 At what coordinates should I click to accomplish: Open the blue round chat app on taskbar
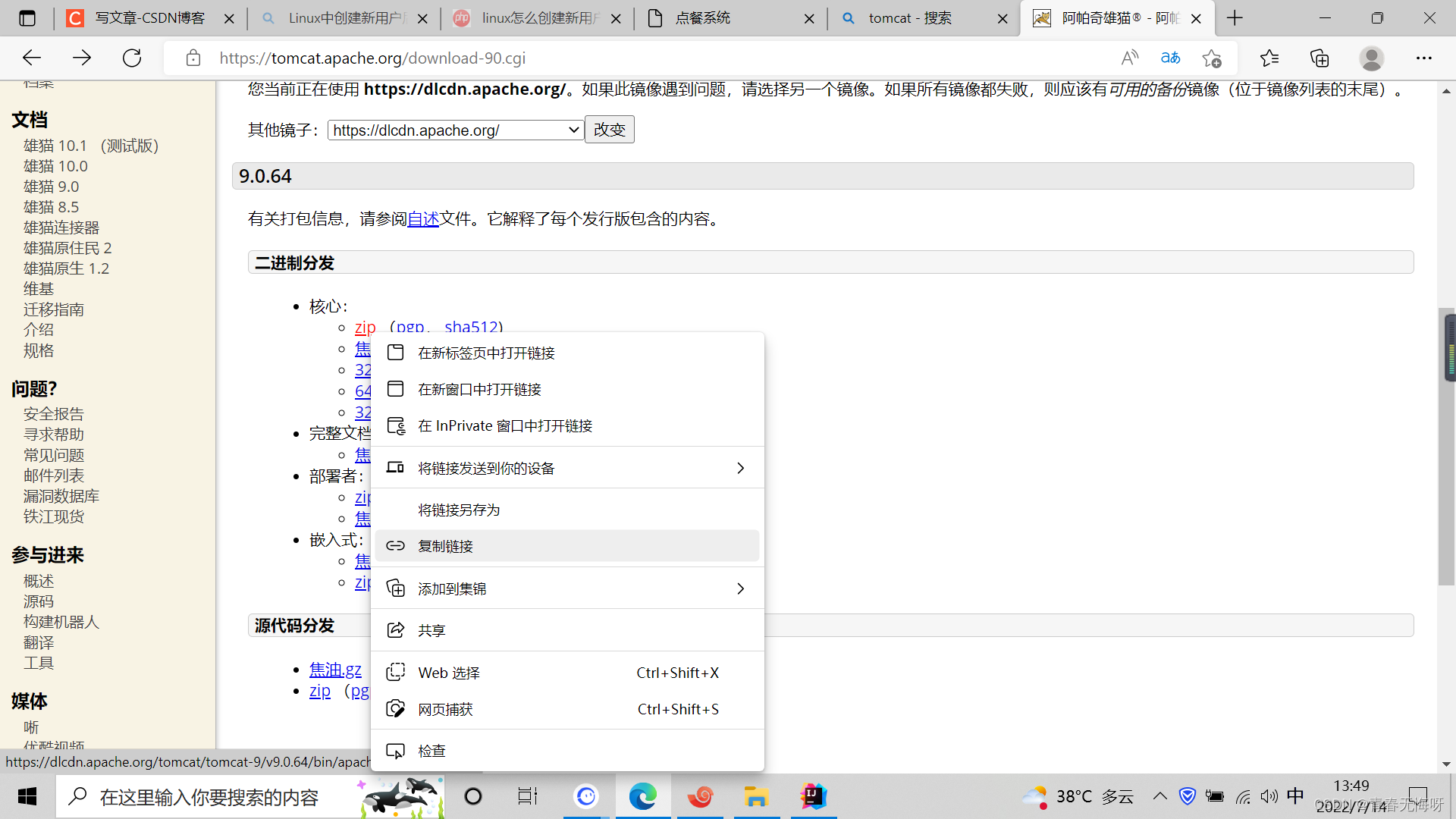click(x=586, y=797)
